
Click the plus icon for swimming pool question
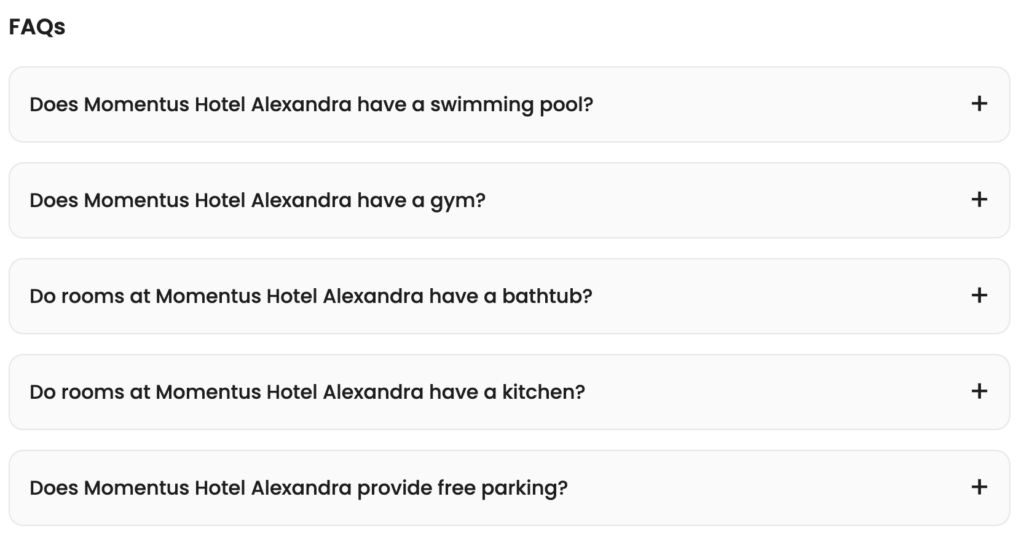[978, 104]
